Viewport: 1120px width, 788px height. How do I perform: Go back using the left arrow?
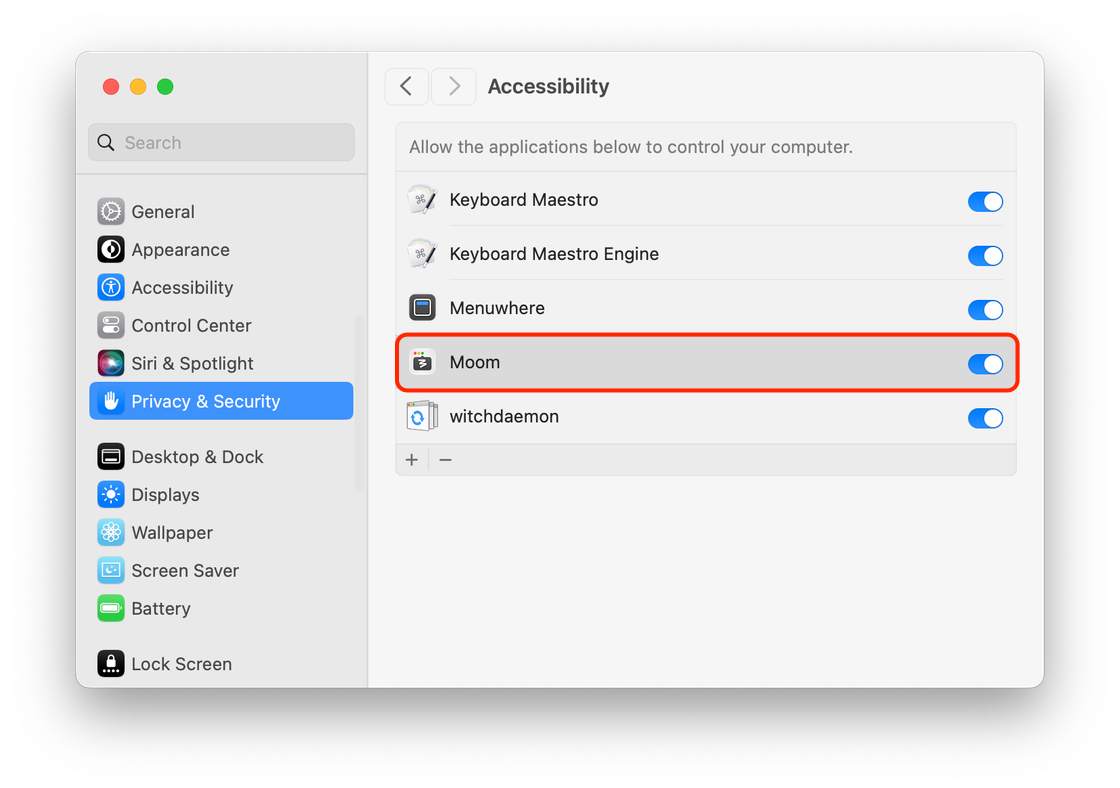406,86
